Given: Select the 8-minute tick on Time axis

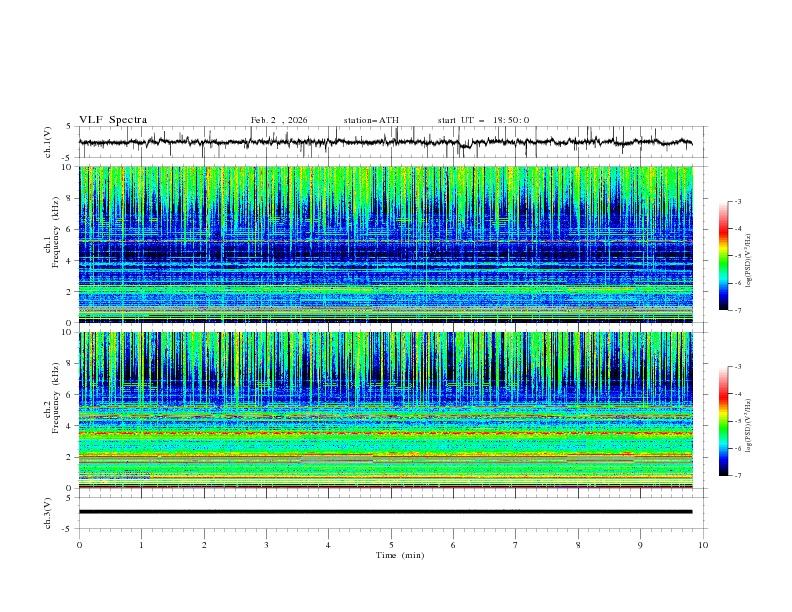Looking at the screenshot, I should coord(578,545).
